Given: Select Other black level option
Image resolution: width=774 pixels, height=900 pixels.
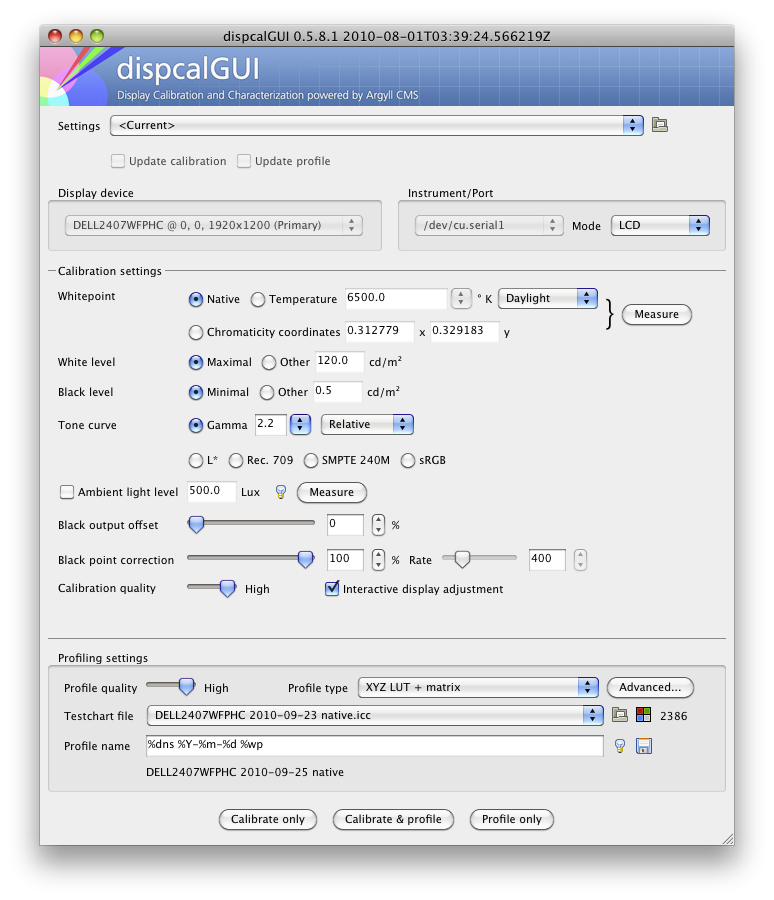Looking at the screenshot, I should [267, 392].
